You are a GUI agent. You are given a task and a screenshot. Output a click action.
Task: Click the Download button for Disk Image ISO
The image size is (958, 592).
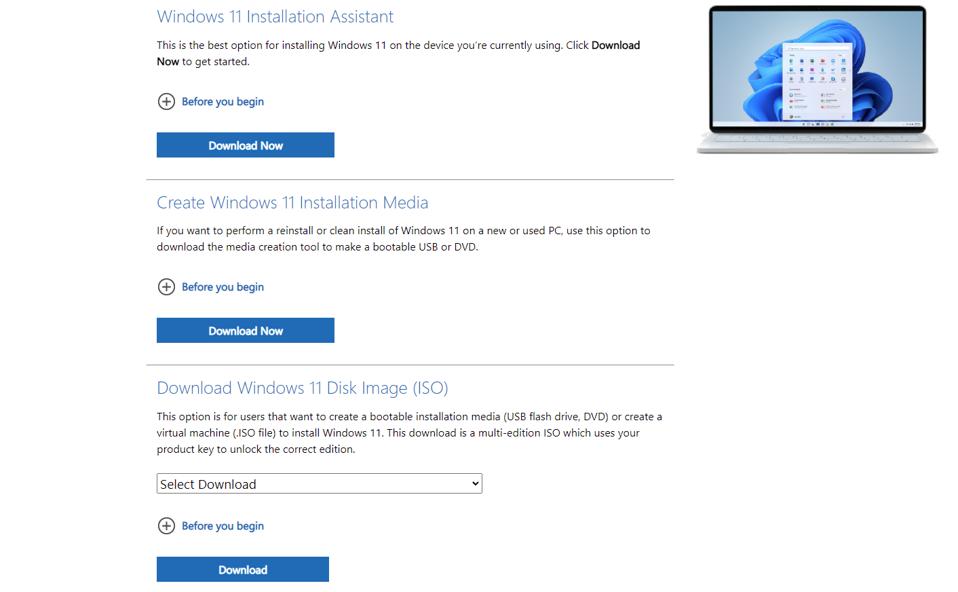pos(243,569)
